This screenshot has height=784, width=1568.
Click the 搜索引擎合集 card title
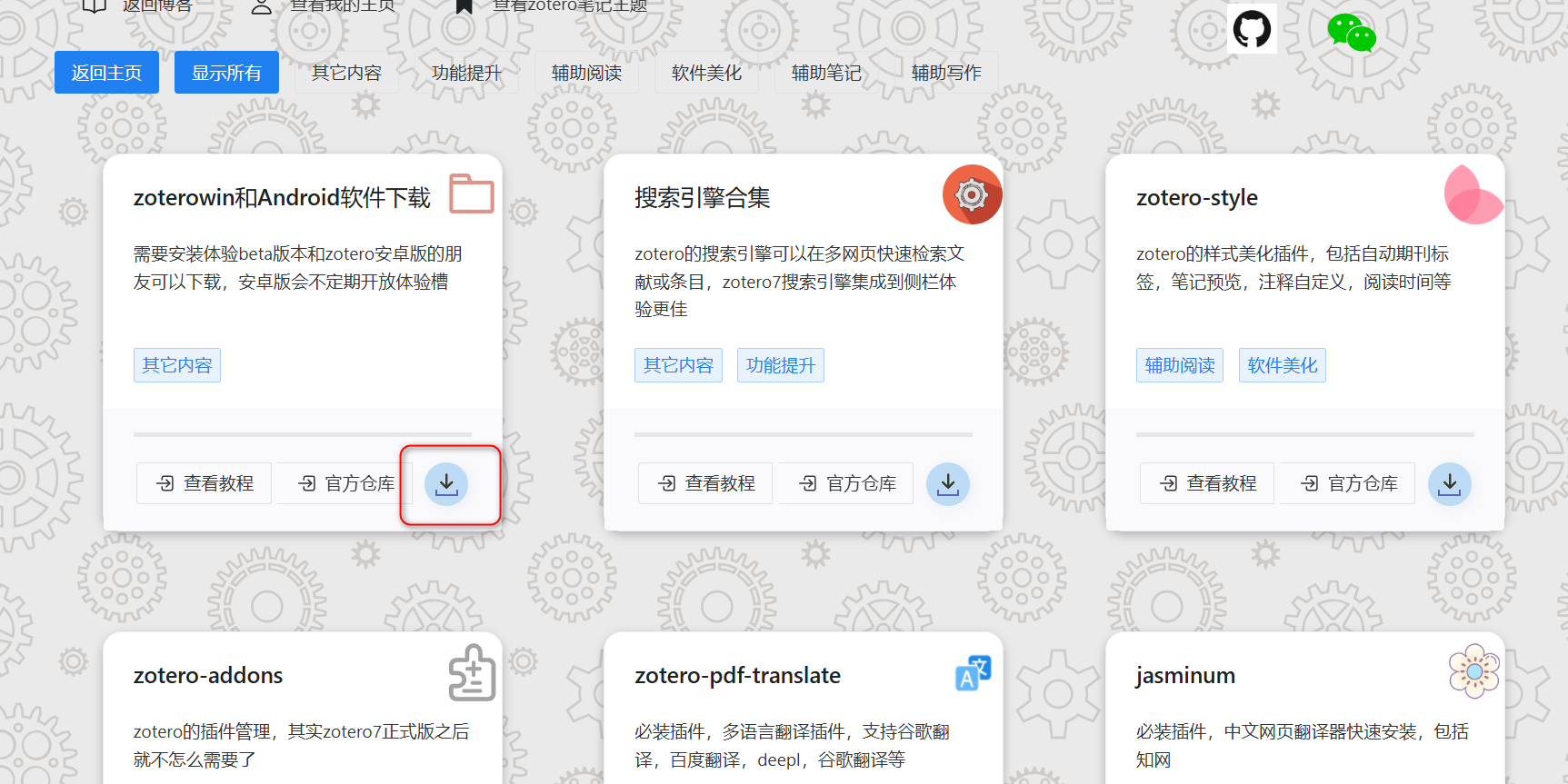click(703, 198)
